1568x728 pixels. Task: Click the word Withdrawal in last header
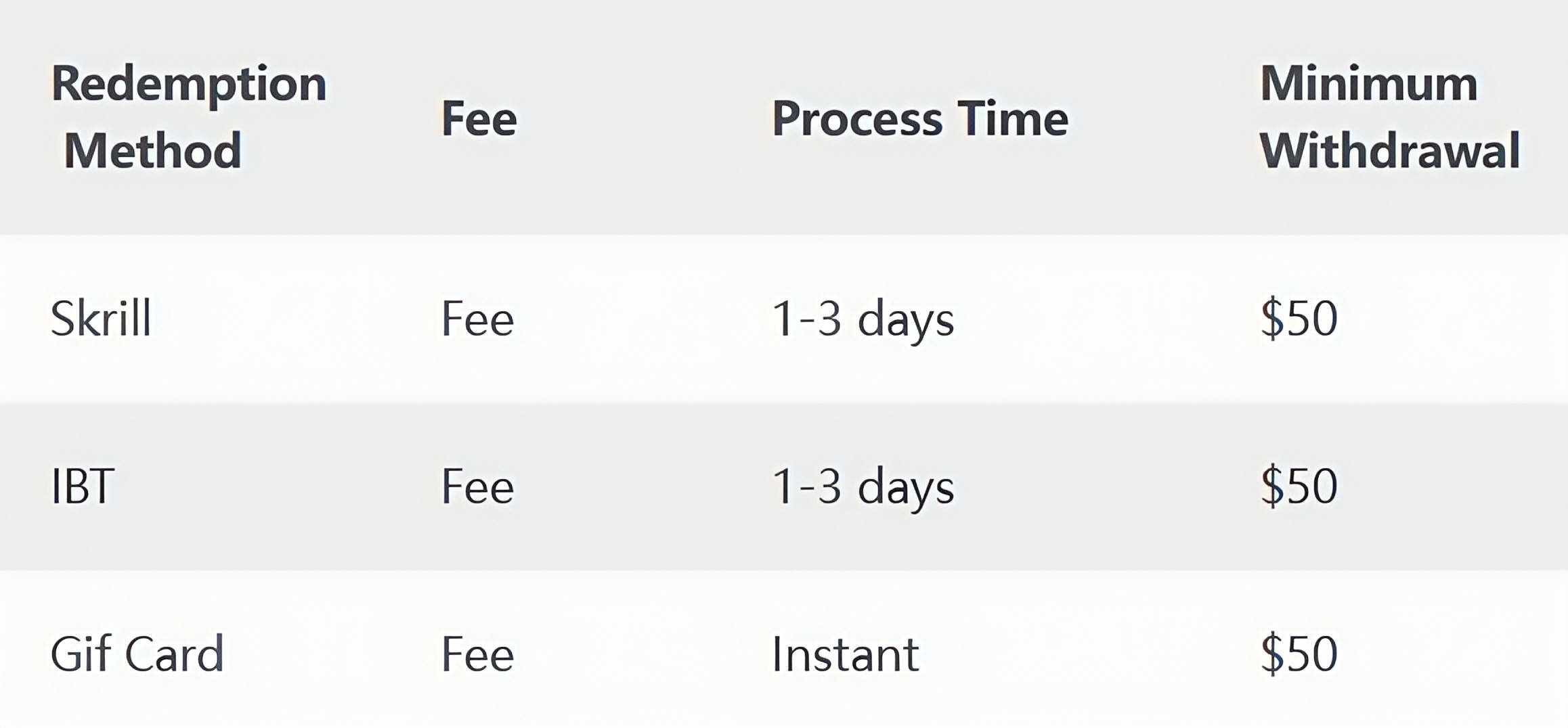[1390, 150]
